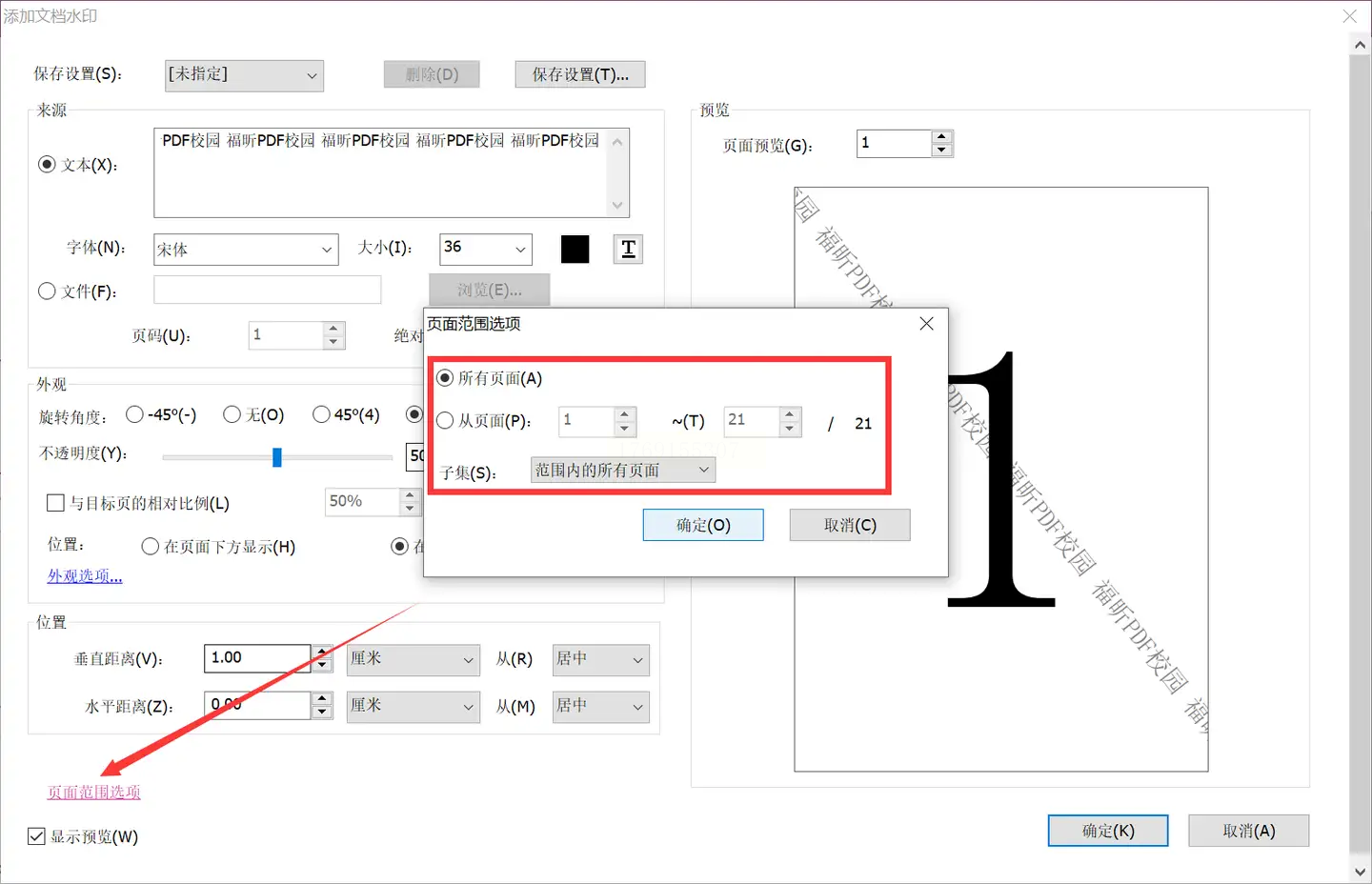Click the 从页面(P) start page field

tap(586, 421)
